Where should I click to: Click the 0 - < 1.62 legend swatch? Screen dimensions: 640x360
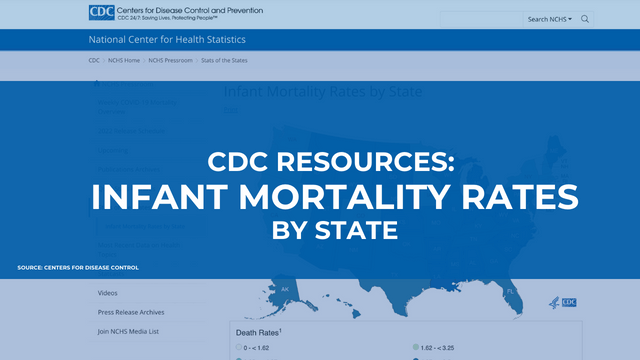coord(239,347)
